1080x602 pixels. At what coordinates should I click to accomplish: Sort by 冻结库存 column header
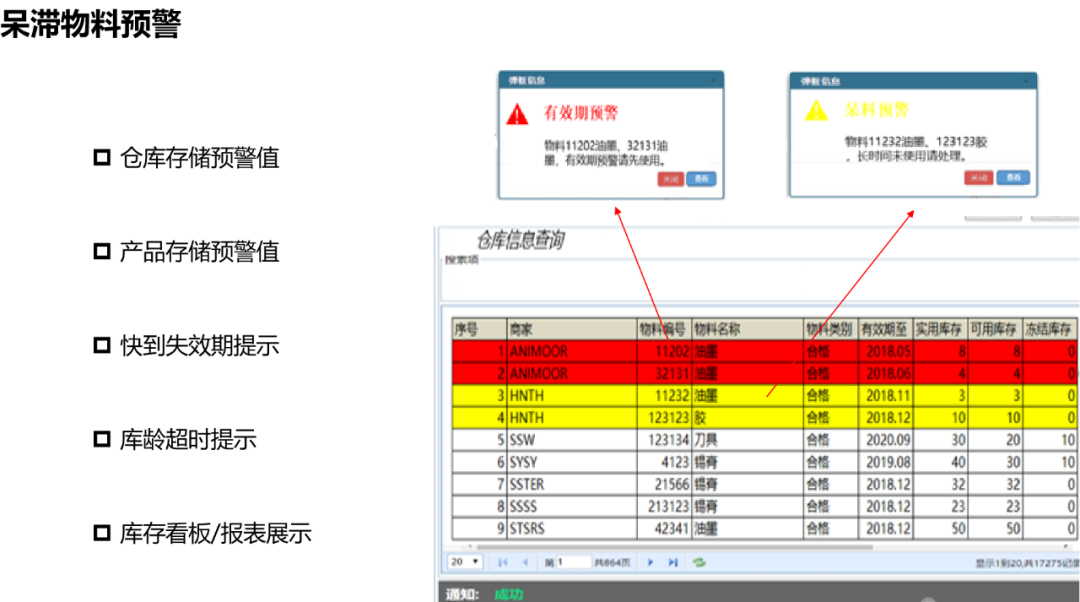(x=1050, y=329)
